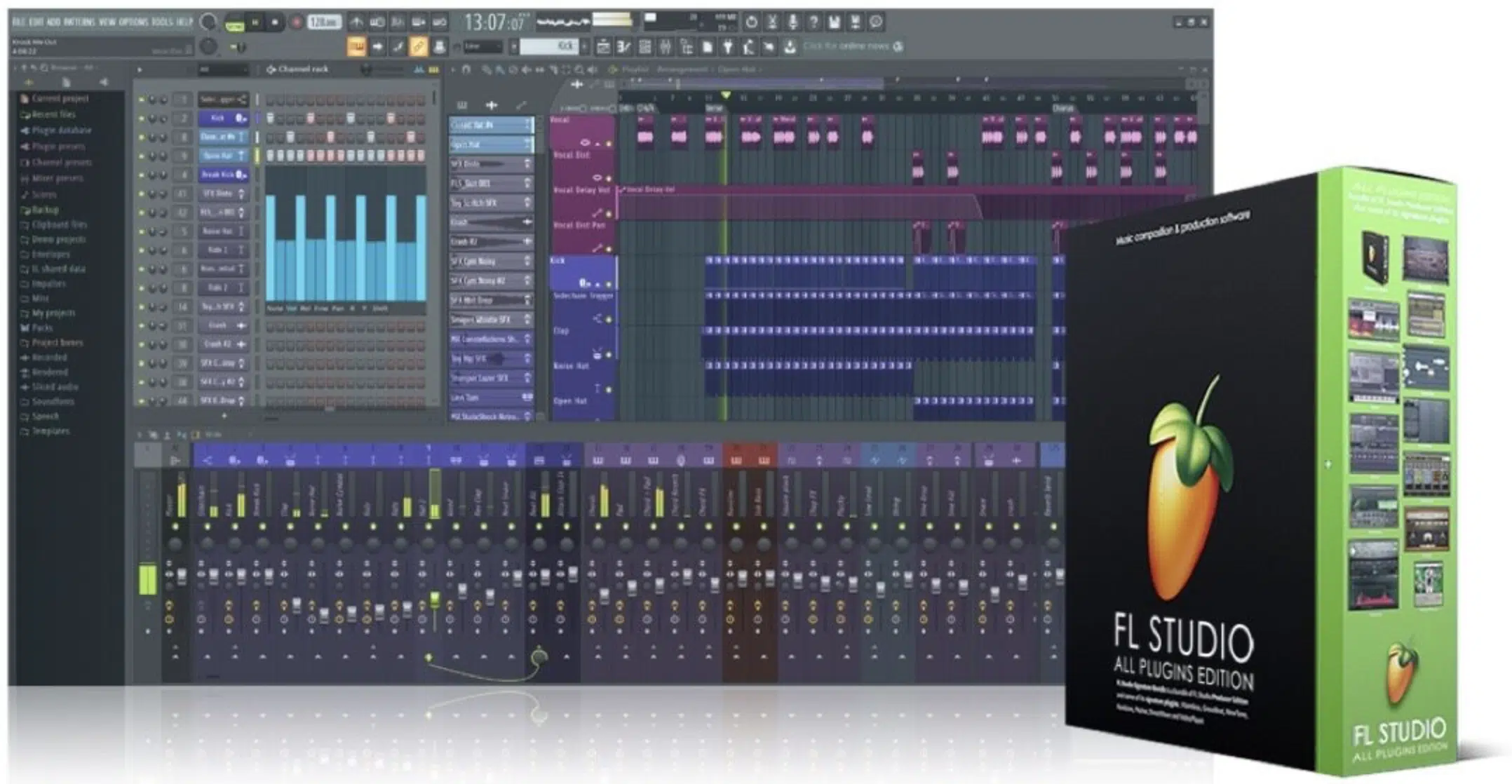This screenshot has height=784, width=1512.
Task: Click the download arrow icon in toolbar
Action: [x=790, y=47]
